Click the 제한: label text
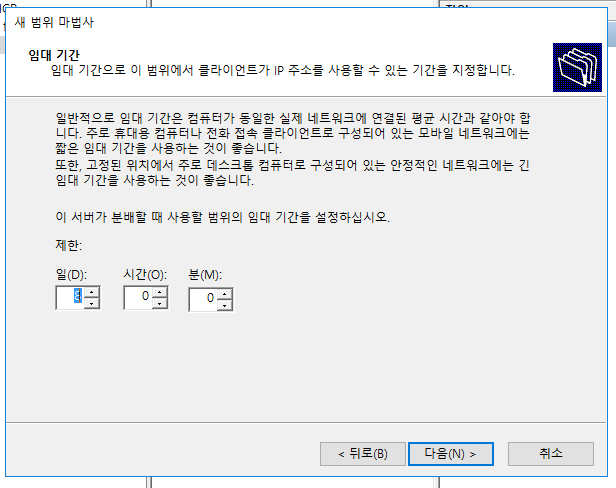616x488 pixels. [x=69, y=246]
